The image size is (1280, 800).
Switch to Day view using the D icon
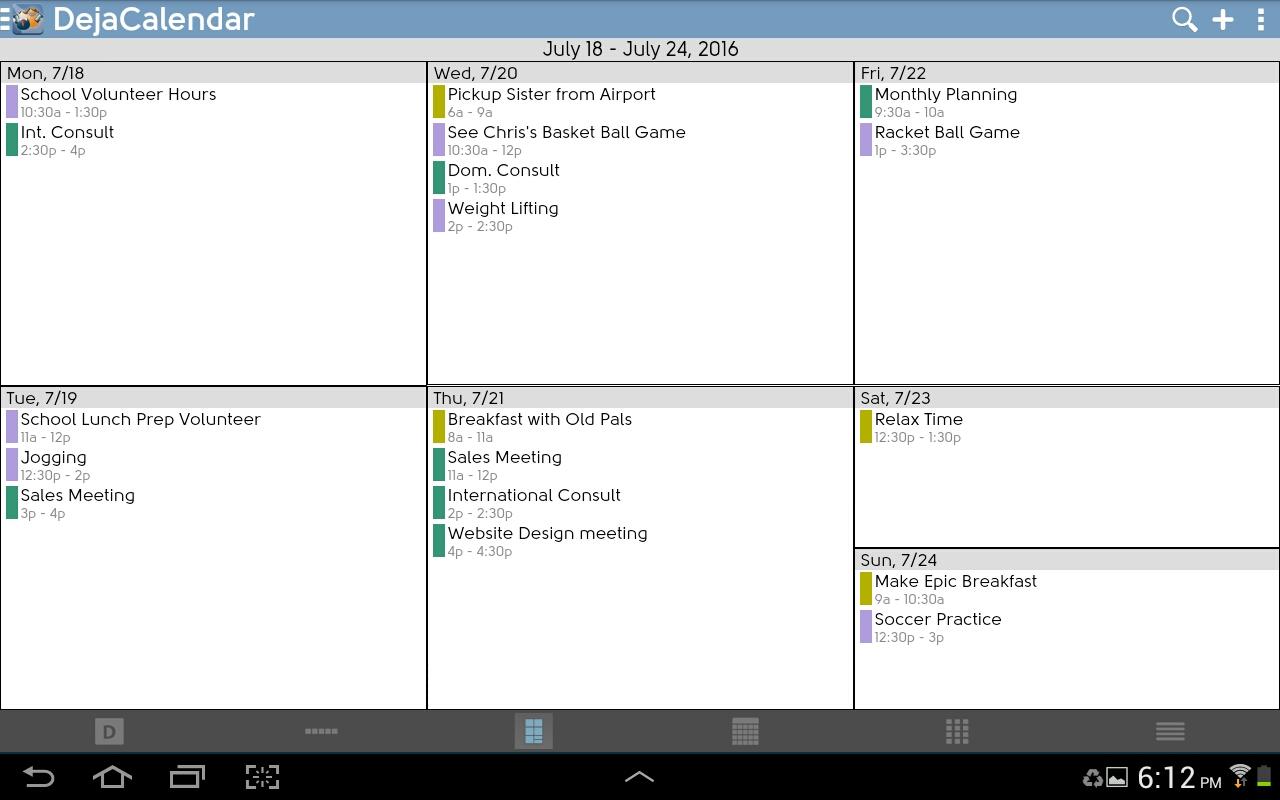[x=109, y=731]
